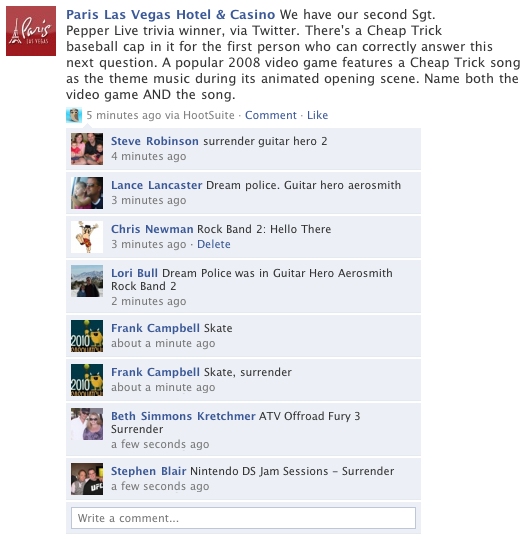
Task: Click Frank Campbell's avatar on "Skate, surrender"
Action: [87, 380]
